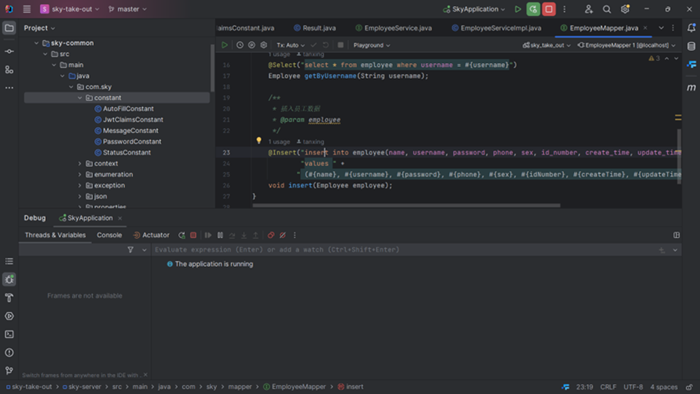Open the Git tool window
Screen dimensions: 700x394
coord(9,371)
